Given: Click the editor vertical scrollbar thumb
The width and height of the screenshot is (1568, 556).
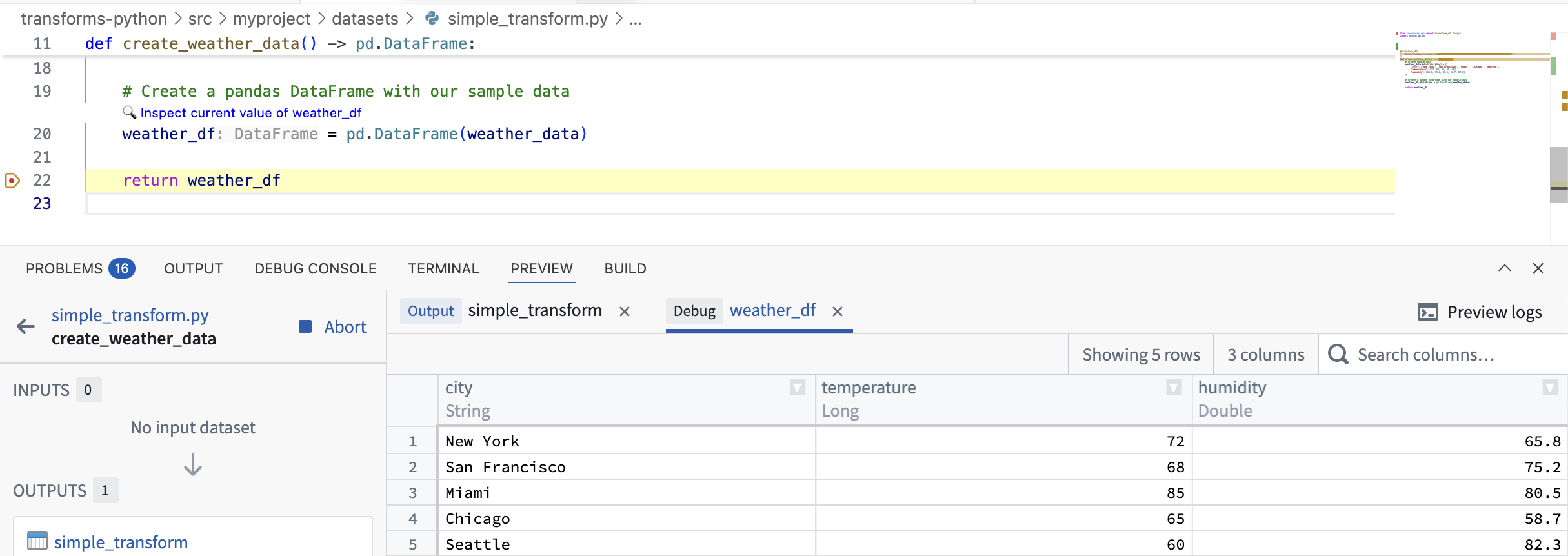Looking at the screenshot, I should (x=1558, y=174).
